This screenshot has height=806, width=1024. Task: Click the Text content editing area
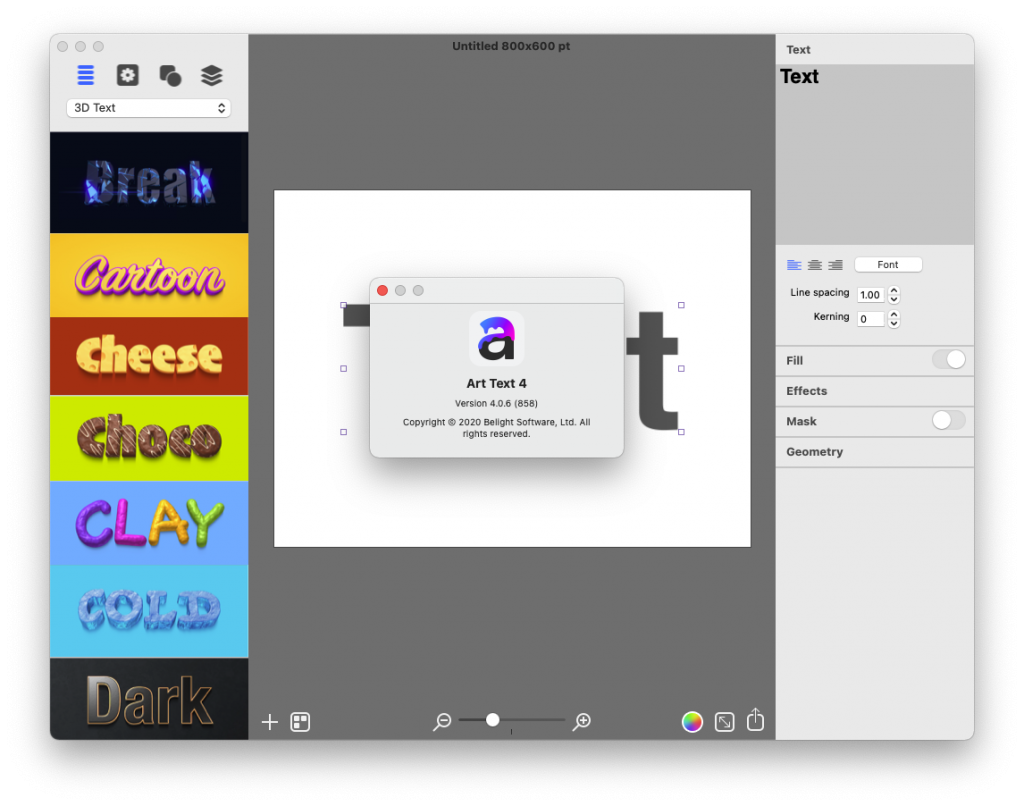click(x=874, y=154)
